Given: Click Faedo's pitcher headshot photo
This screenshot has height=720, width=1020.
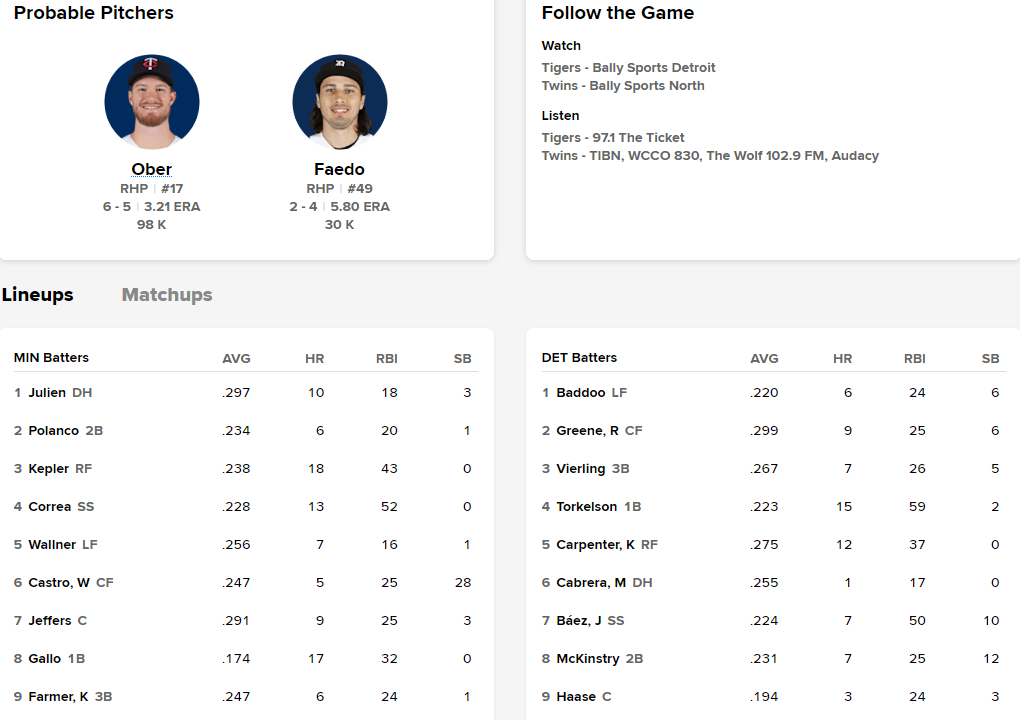Looking at the screenshot, I should click(339, 102).
